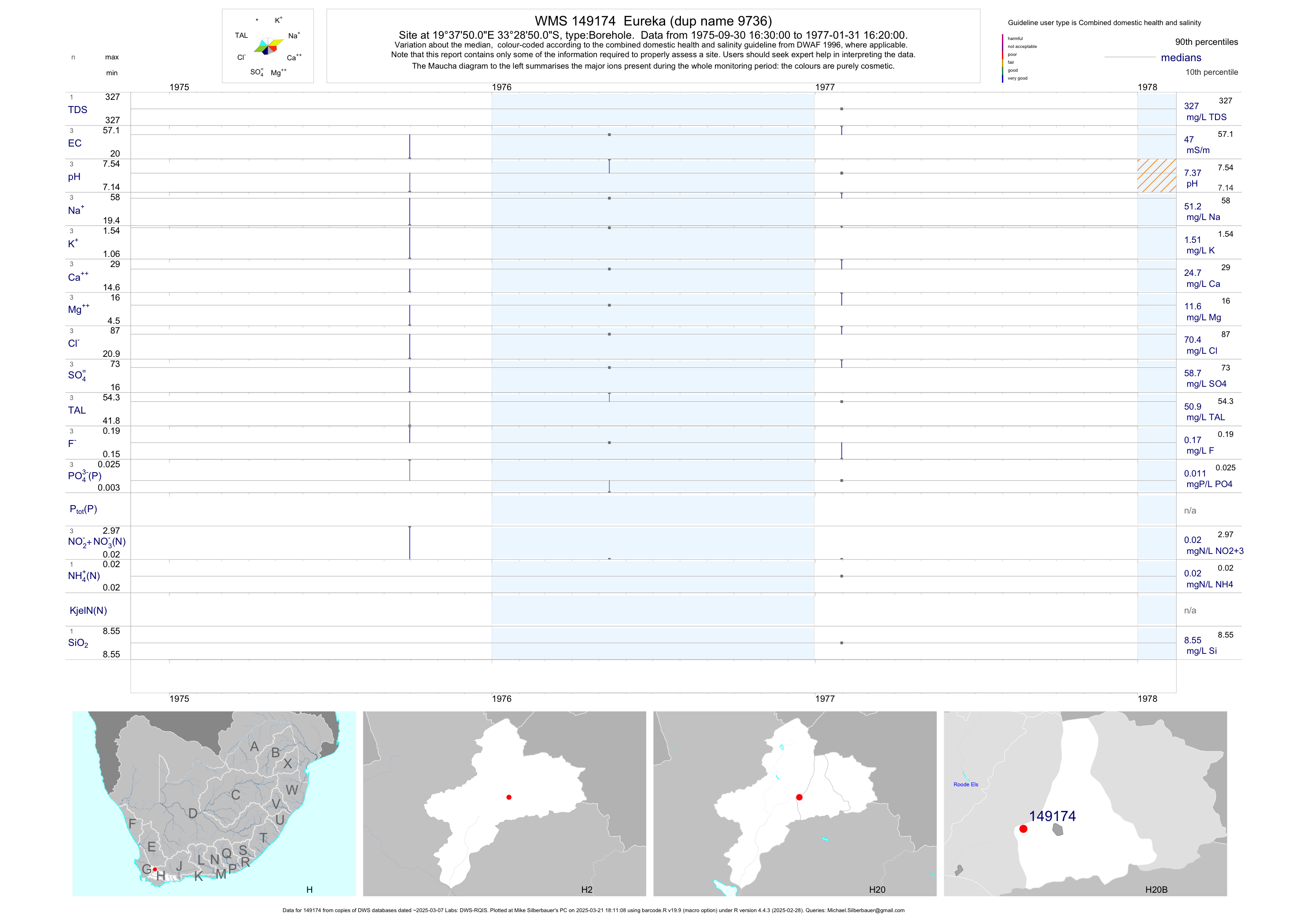
Task: Click the Maucha ion diagram icon
Action: click(268, 46)
